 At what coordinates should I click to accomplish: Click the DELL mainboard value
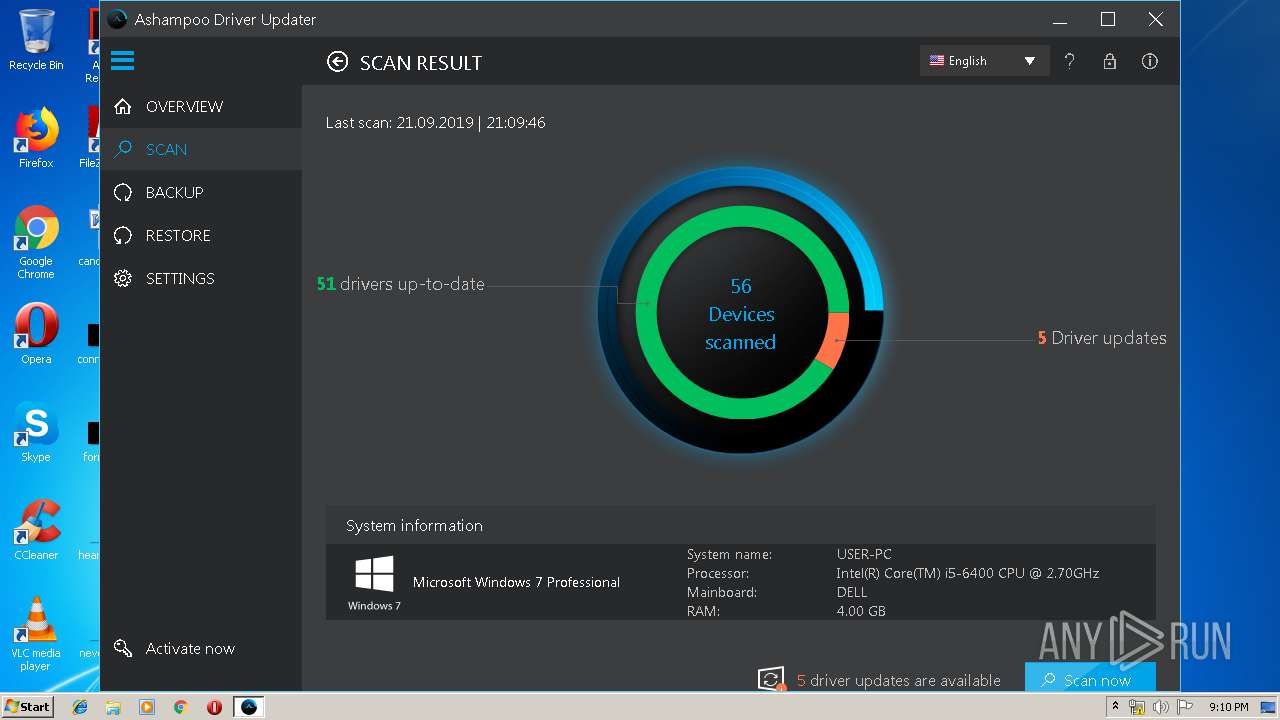click(x=853, y=592)
